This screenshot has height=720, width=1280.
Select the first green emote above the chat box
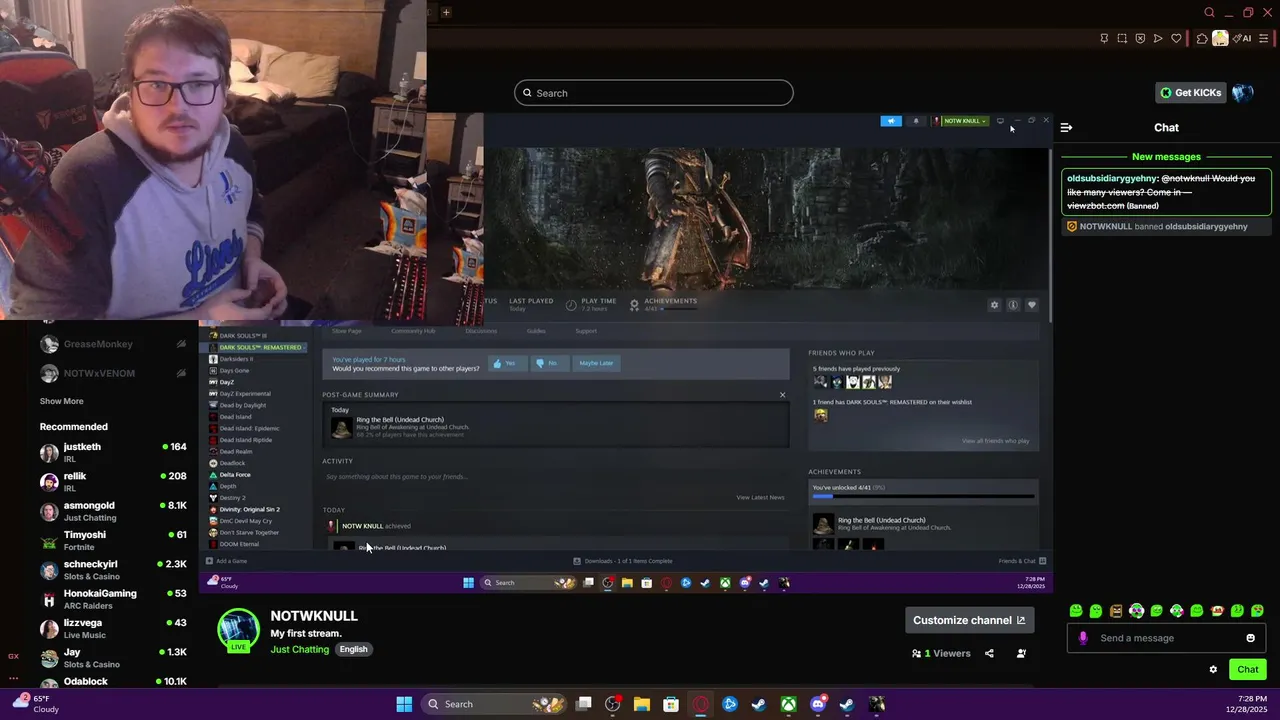(1076, 610)
